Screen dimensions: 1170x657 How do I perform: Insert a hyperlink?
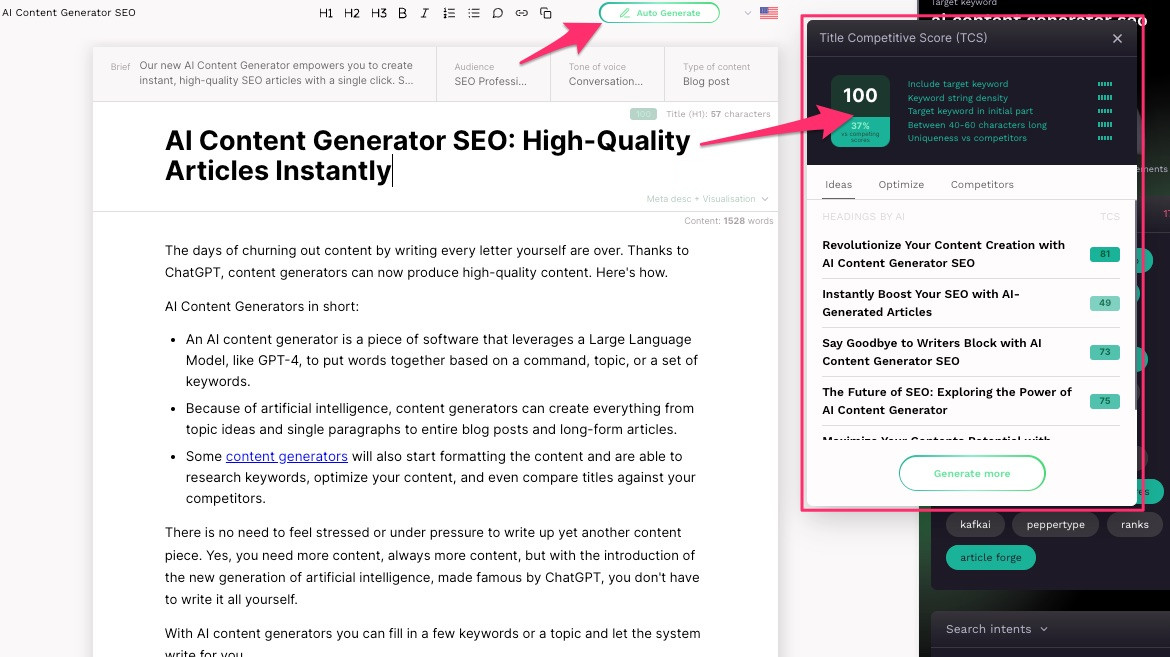click(522, 13)
